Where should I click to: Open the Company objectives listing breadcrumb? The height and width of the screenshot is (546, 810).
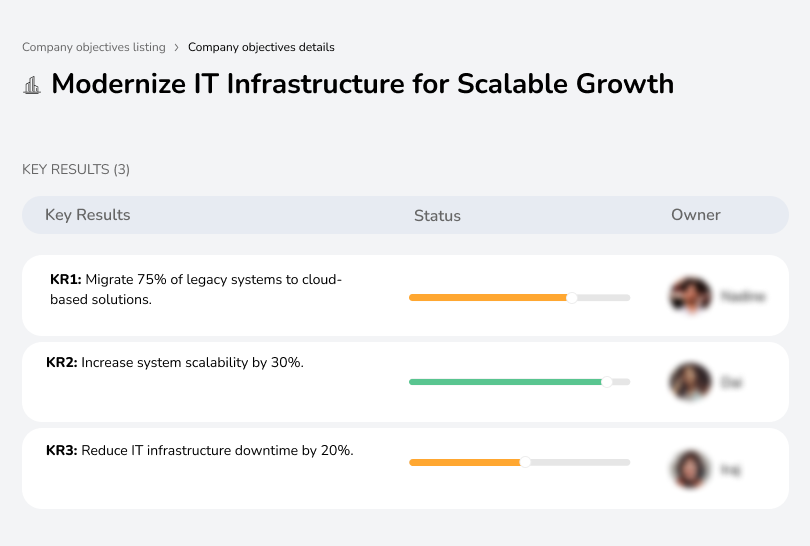(x=94, y=47)
